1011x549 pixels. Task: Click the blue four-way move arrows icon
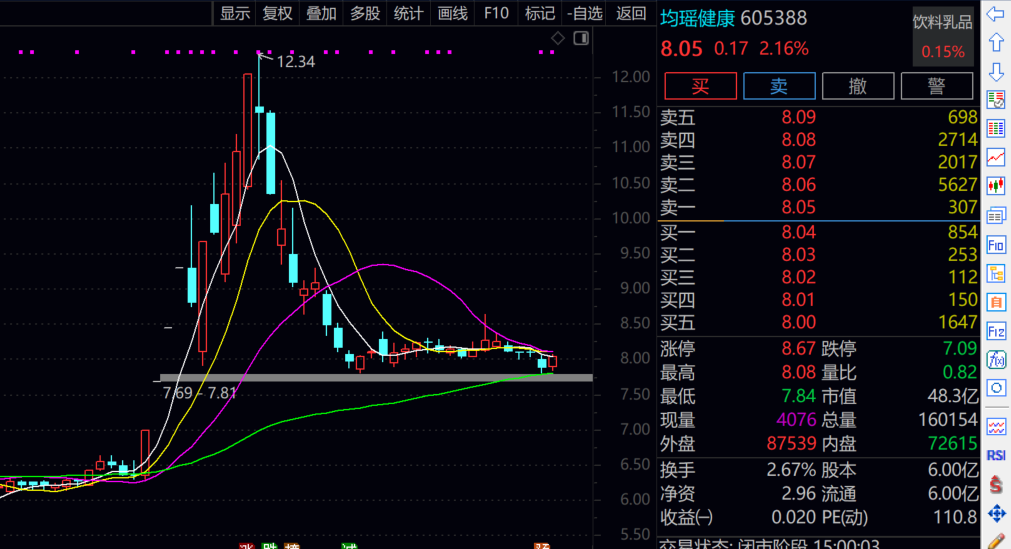pos(996,514)
